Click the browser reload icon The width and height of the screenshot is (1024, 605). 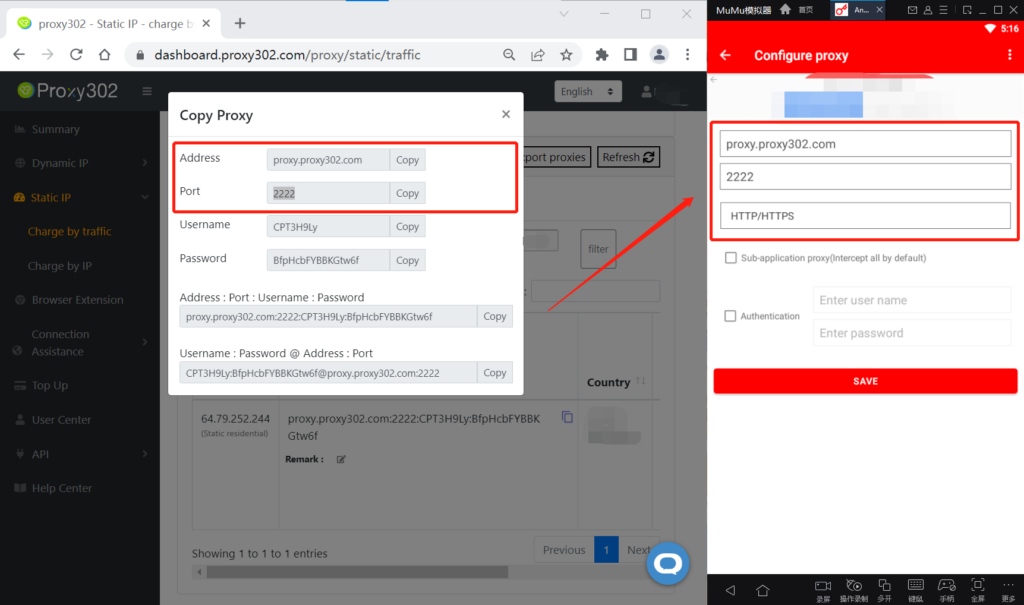coord(76,55)
